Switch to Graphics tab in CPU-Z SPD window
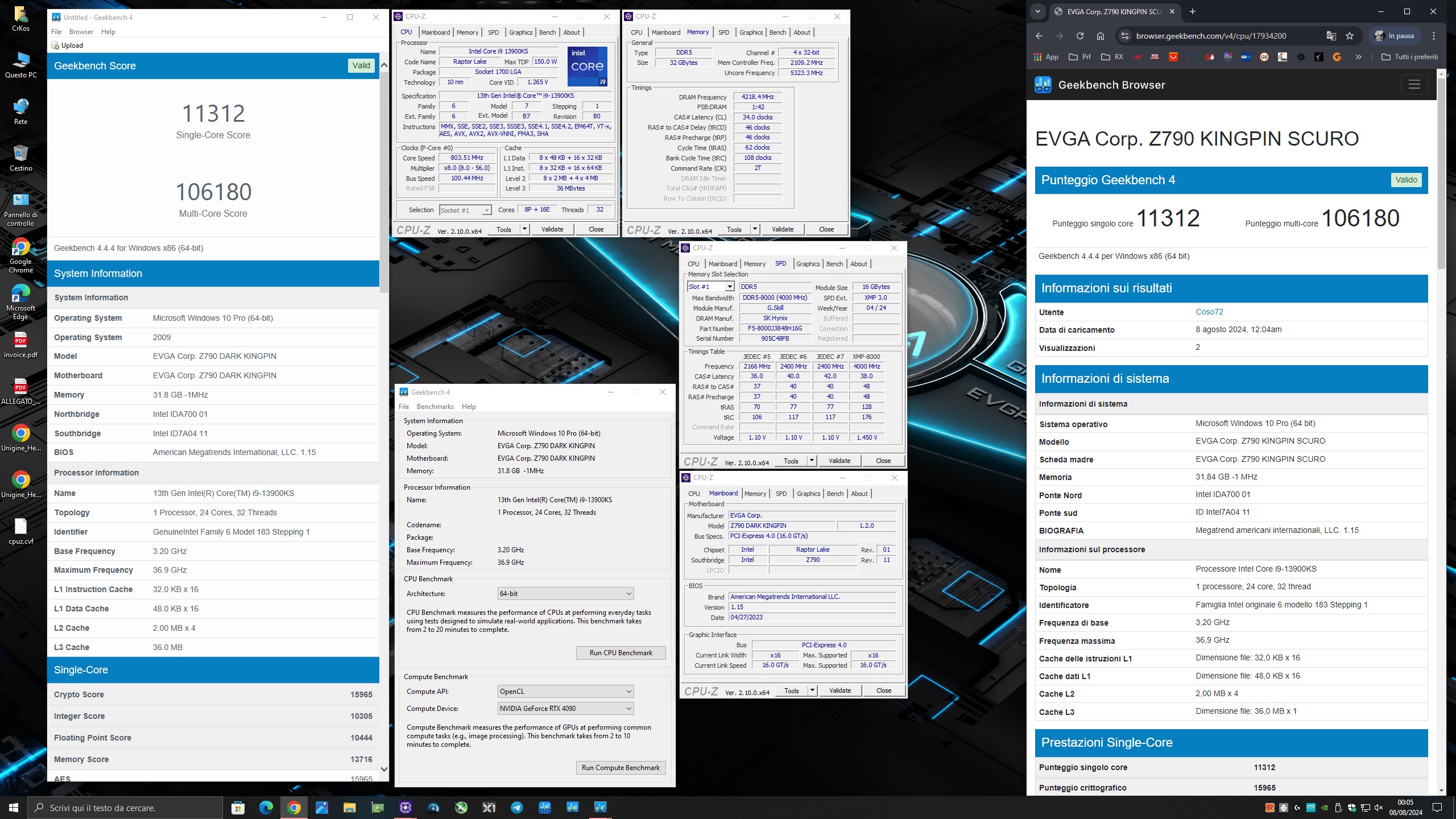The height and width of the screenshot is (819, 1456). point(808,264)
